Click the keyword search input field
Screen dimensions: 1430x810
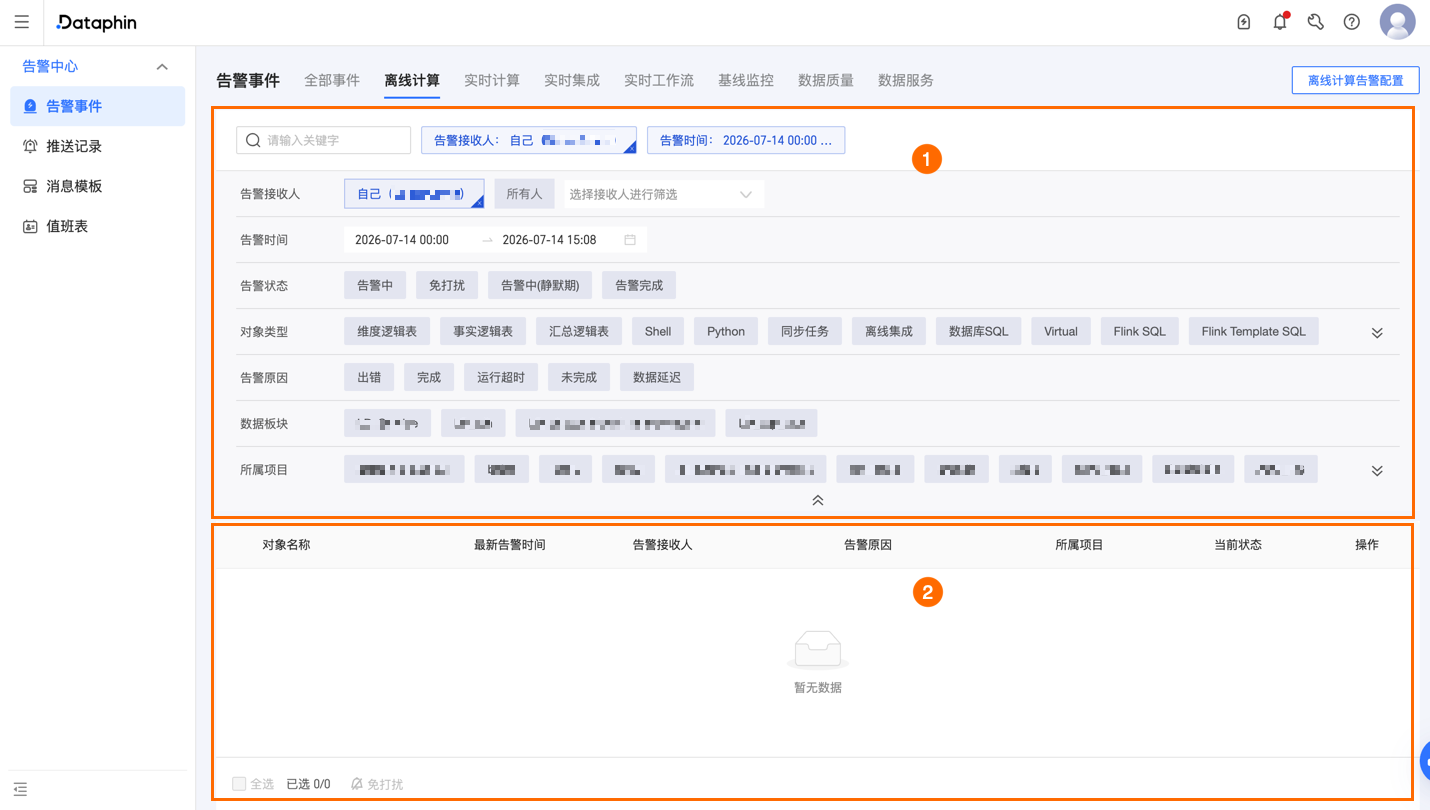tap(324, 140)
